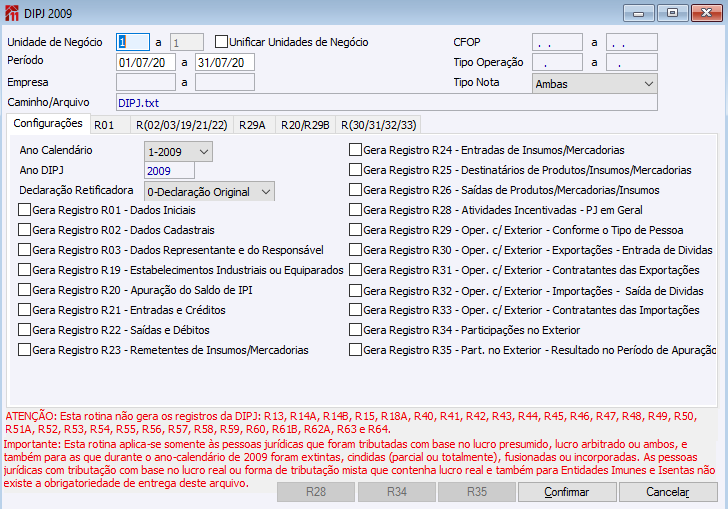Open the R20/R29B tab

(305, 125)
